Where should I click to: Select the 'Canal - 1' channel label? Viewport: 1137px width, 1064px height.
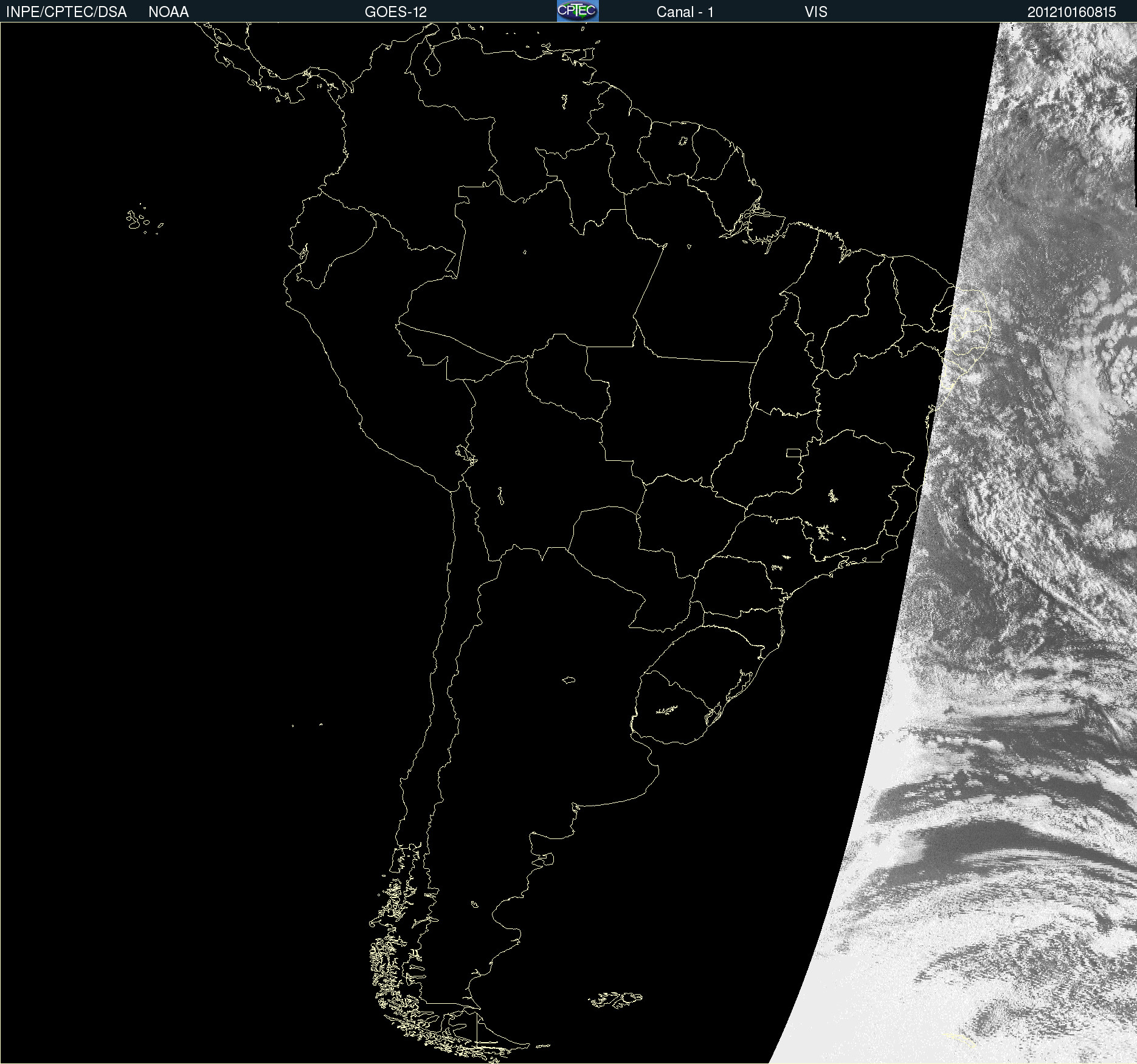(685, 12)
